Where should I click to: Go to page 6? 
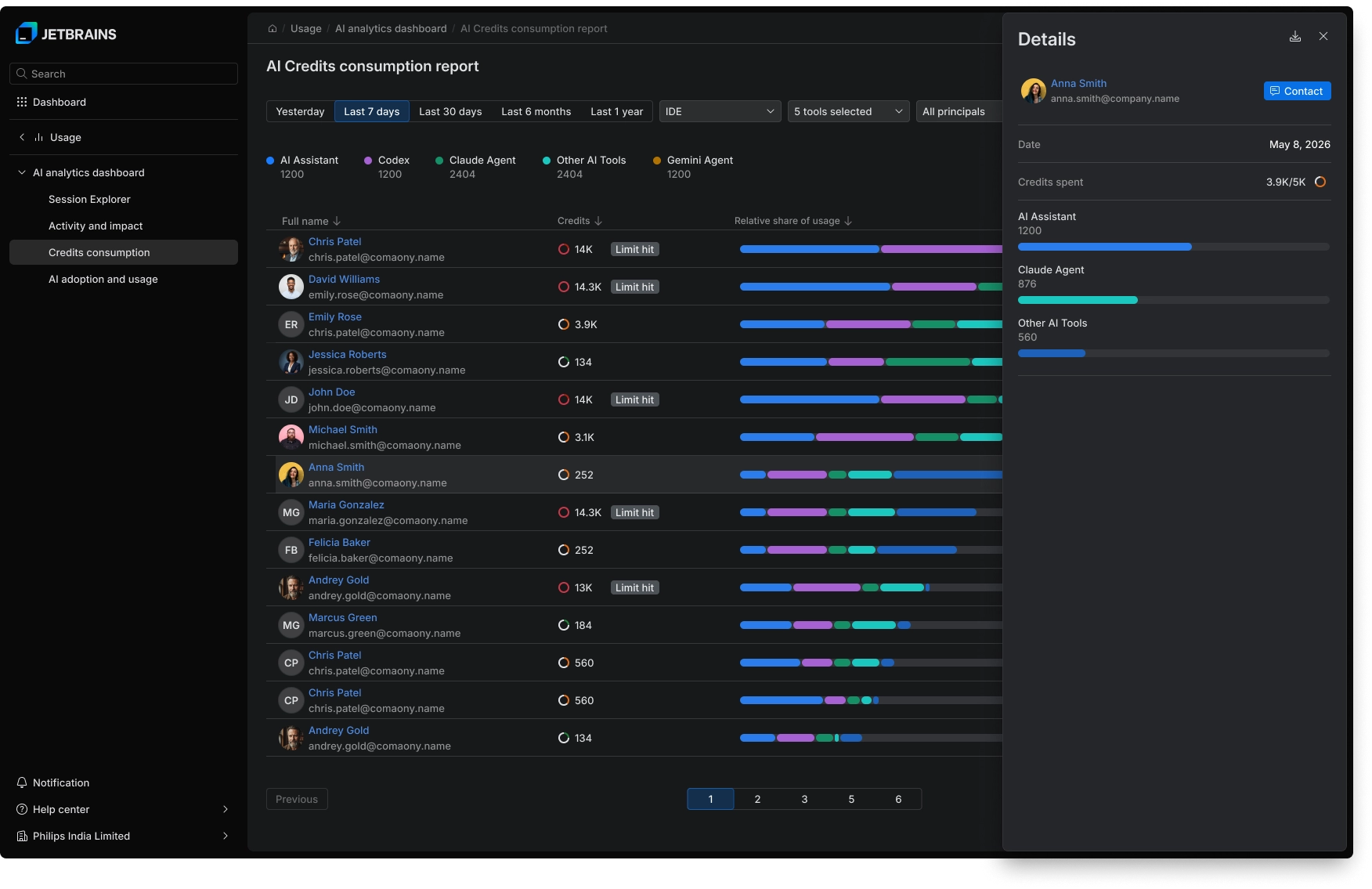click(898, 800)
